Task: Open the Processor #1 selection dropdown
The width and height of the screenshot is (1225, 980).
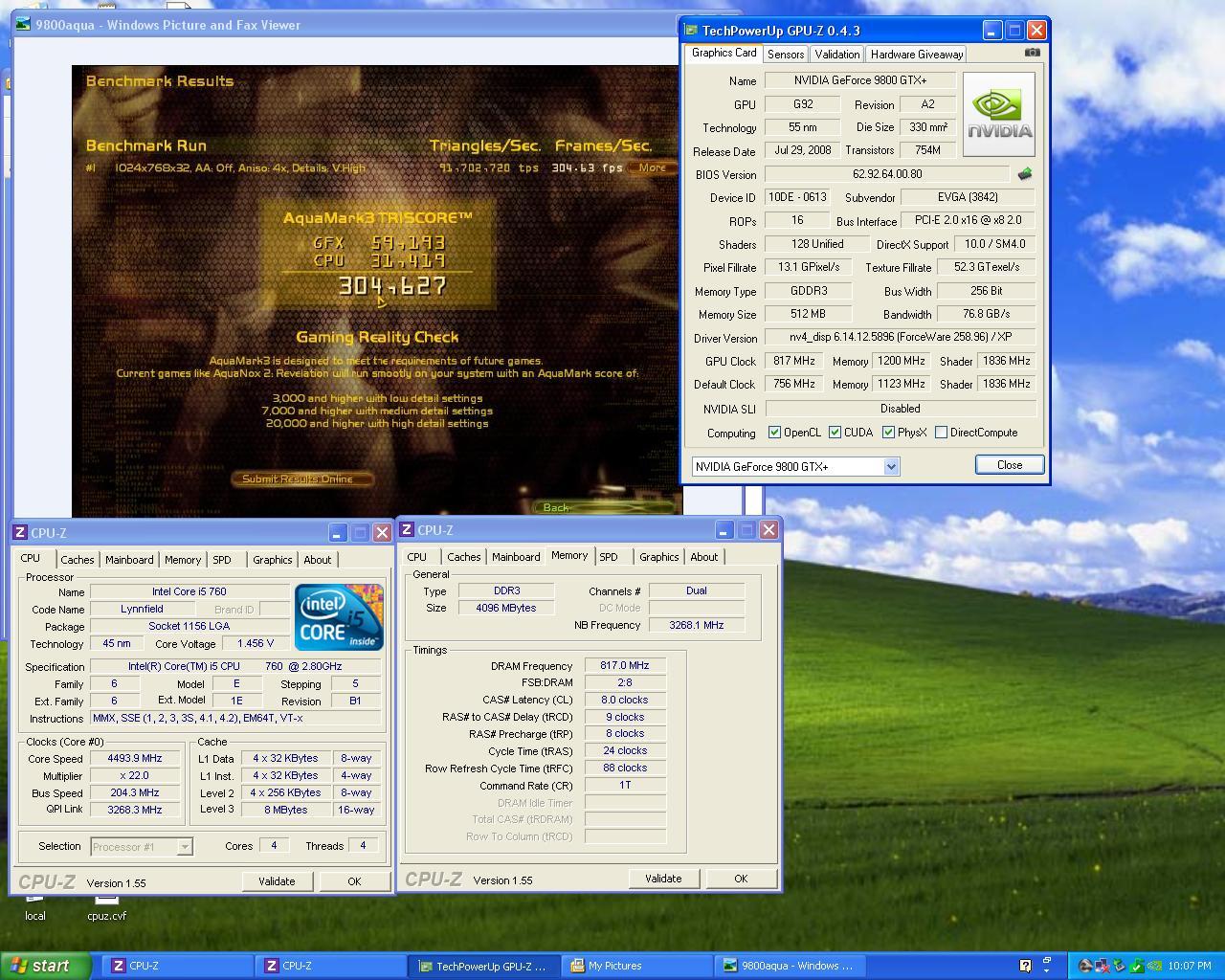Action: (185, 847)
